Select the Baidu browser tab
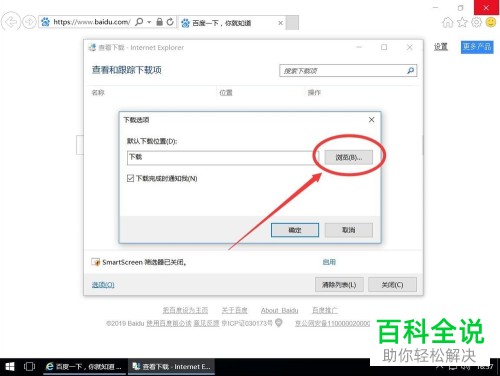 pyautogui.click(x=232, y=23)
